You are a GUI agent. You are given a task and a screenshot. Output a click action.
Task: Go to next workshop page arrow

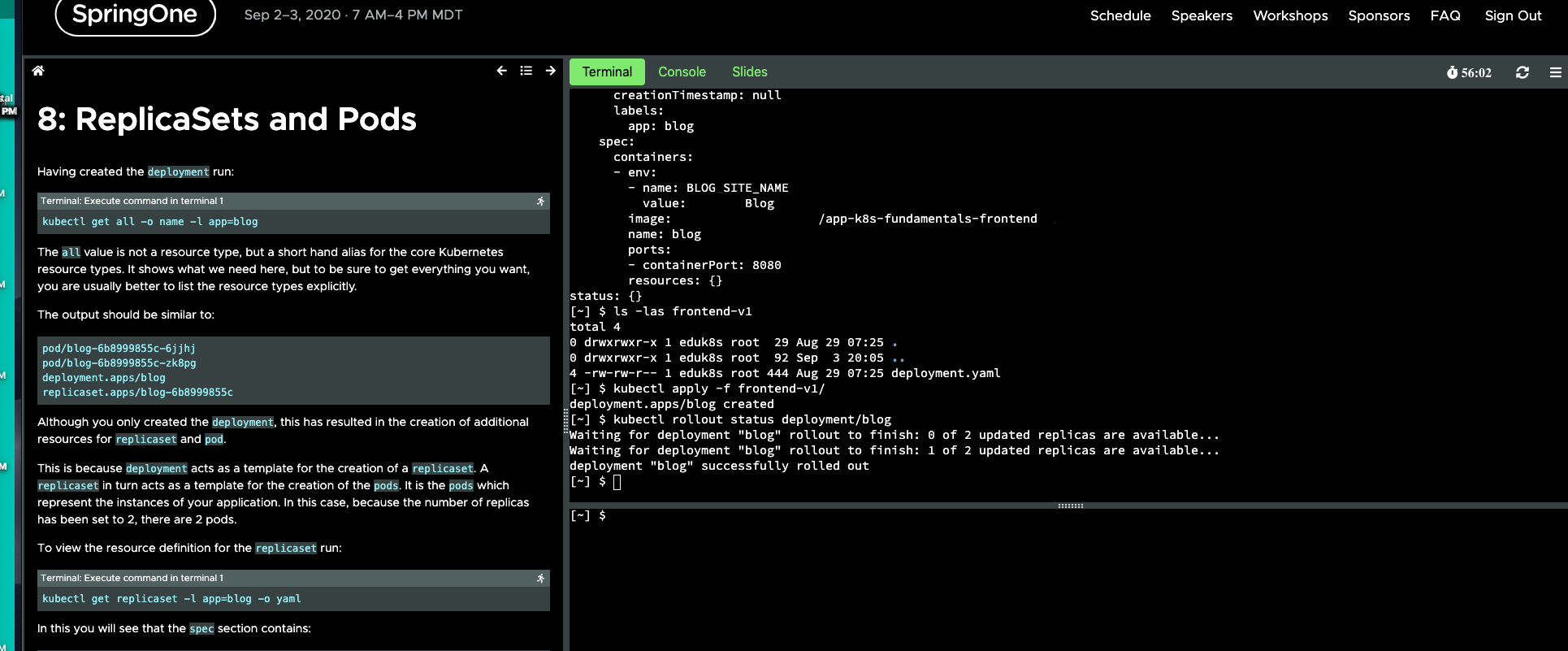pos(551,71)
